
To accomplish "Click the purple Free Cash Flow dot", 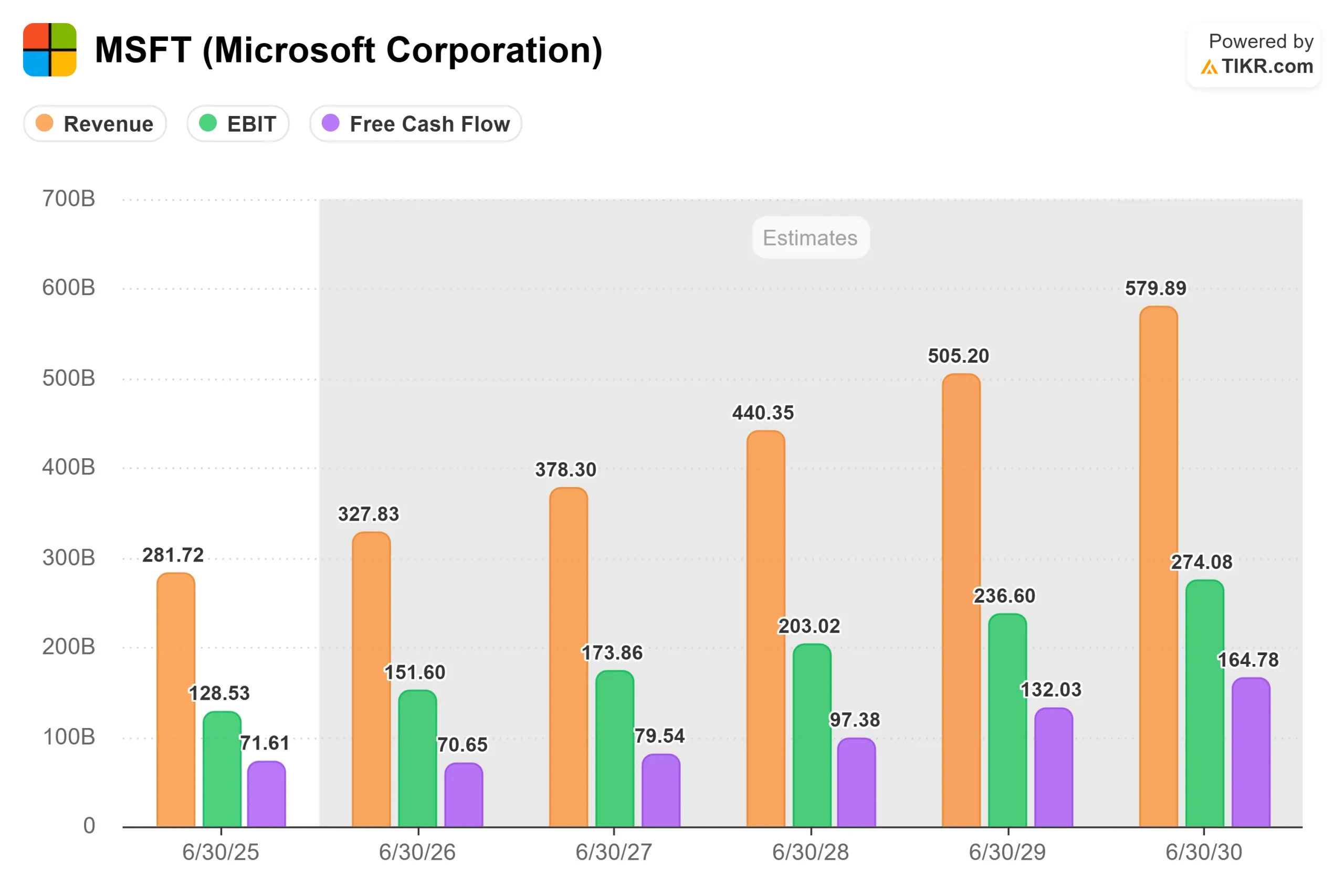I will click(x=331, y=123).
